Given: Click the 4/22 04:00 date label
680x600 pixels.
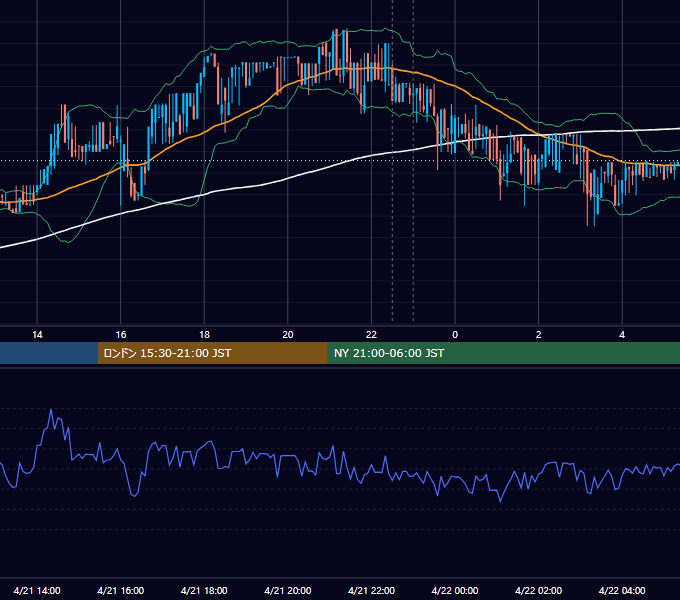Looking at the screenshot, I should coord(622,590).
